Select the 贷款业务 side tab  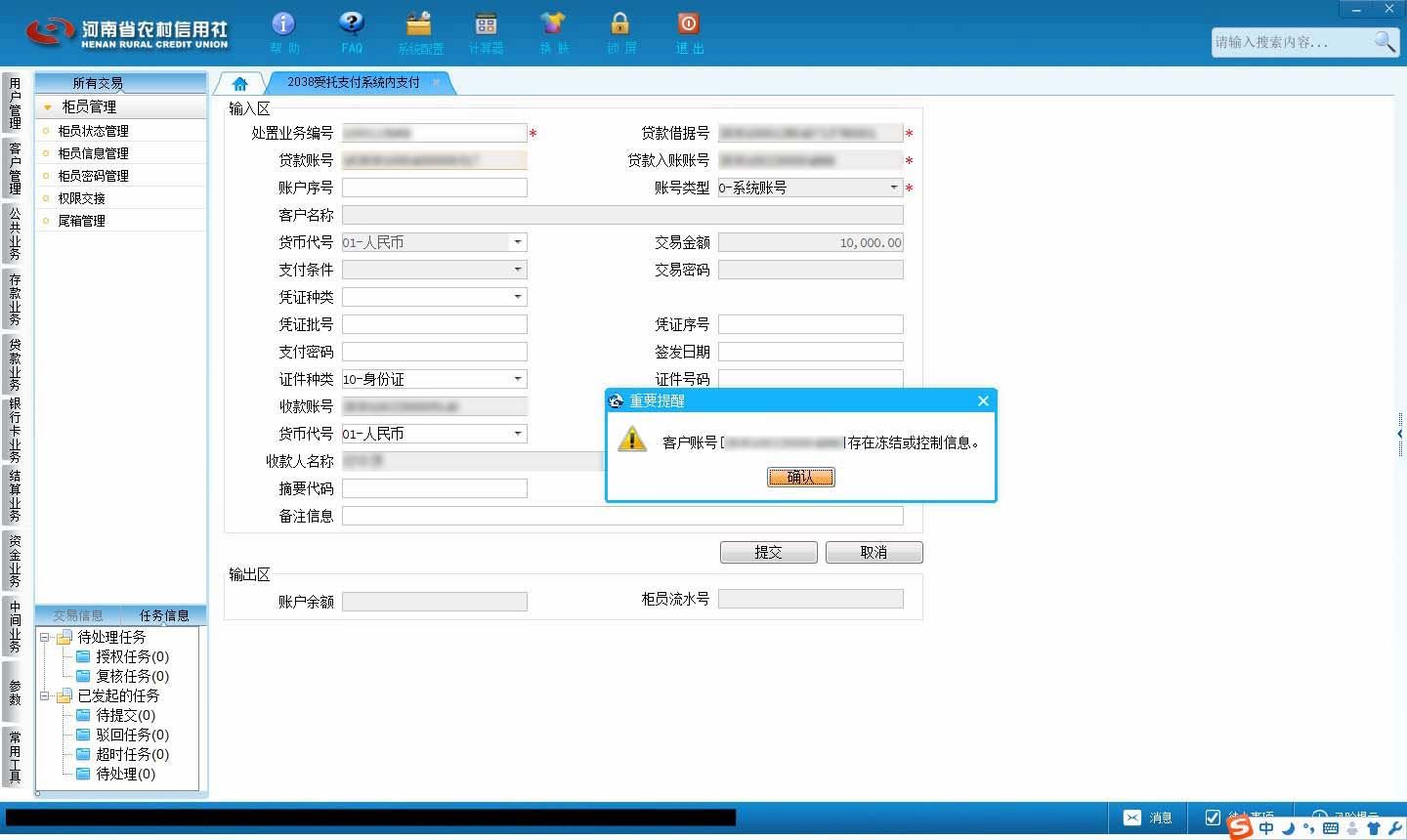coord(15,363)
